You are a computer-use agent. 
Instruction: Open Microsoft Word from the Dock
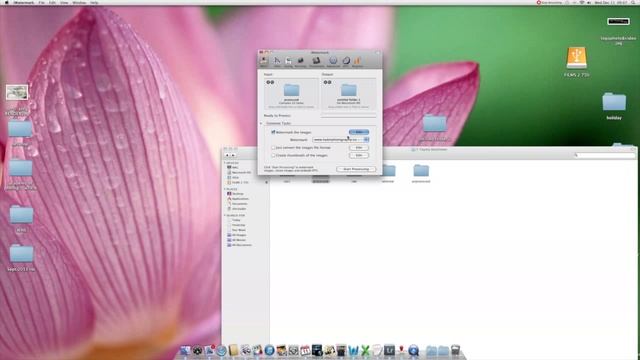[x=353, y=351]
